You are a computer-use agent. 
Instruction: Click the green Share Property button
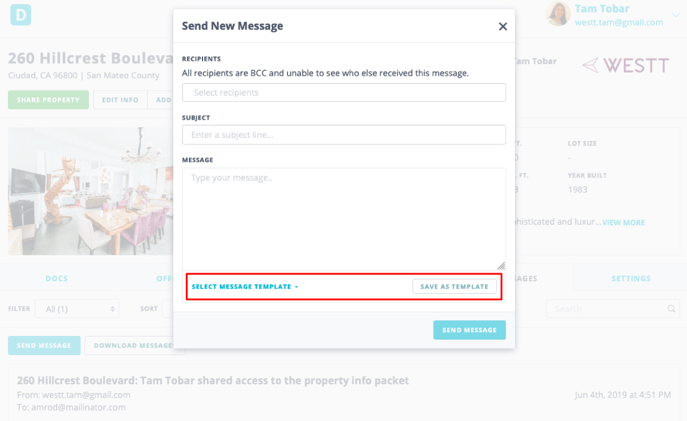48,100
